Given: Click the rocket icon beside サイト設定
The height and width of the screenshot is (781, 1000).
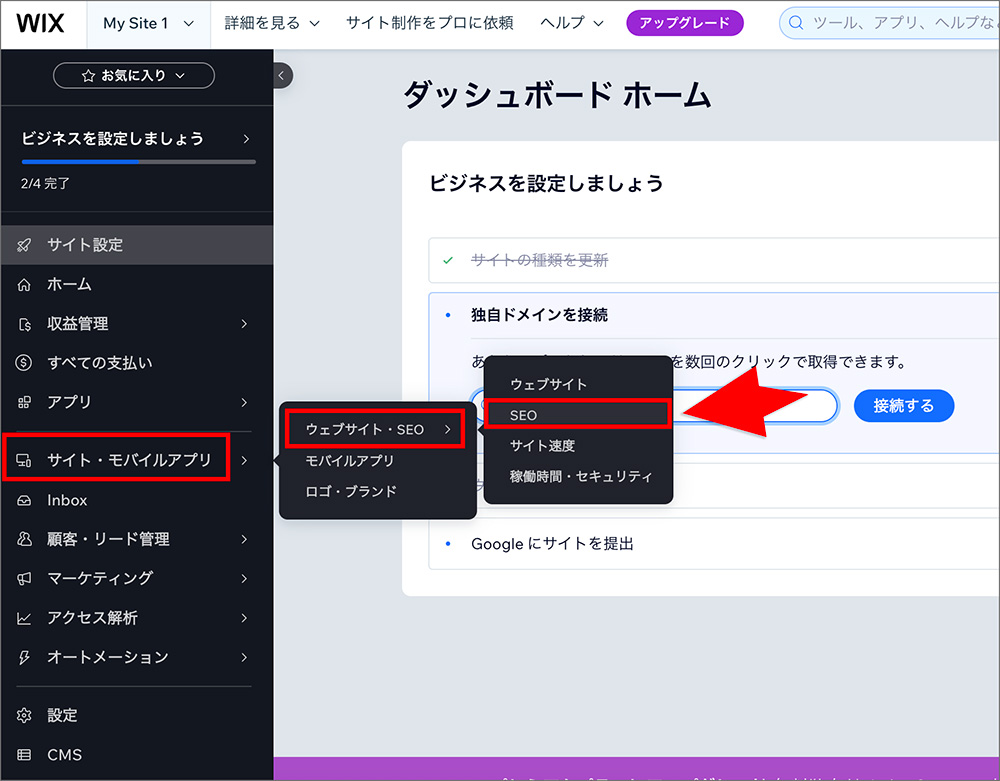Looking at the screenshot, I should [24, 245].
